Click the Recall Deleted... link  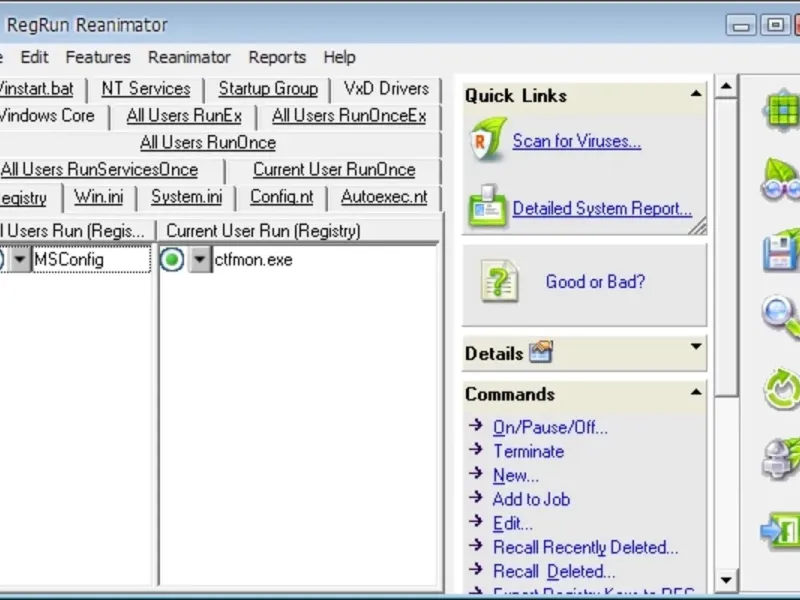coord(554,571)
